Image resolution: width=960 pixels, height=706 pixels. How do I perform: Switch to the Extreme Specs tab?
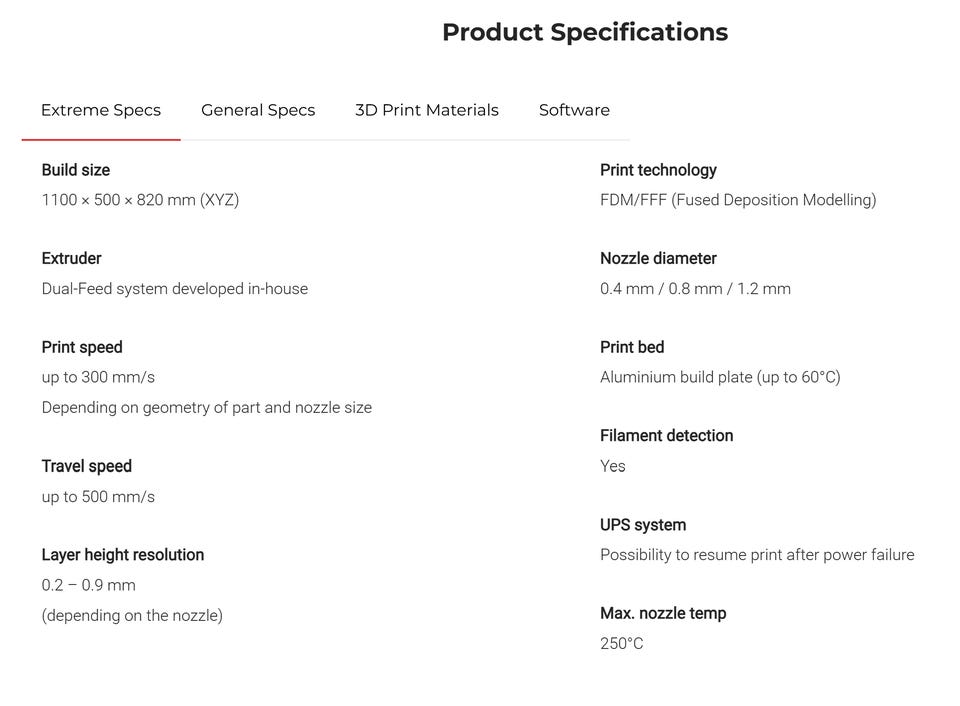click(101, 110)
